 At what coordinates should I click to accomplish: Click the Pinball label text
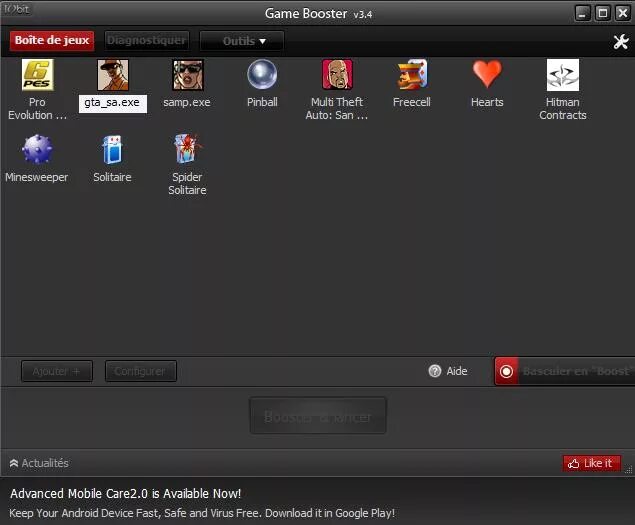pyautogui.click(x=262, y=102)
